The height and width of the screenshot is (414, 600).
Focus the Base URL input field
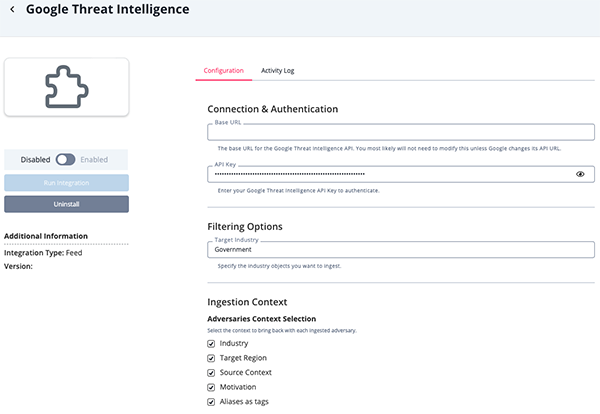(401, 132)
